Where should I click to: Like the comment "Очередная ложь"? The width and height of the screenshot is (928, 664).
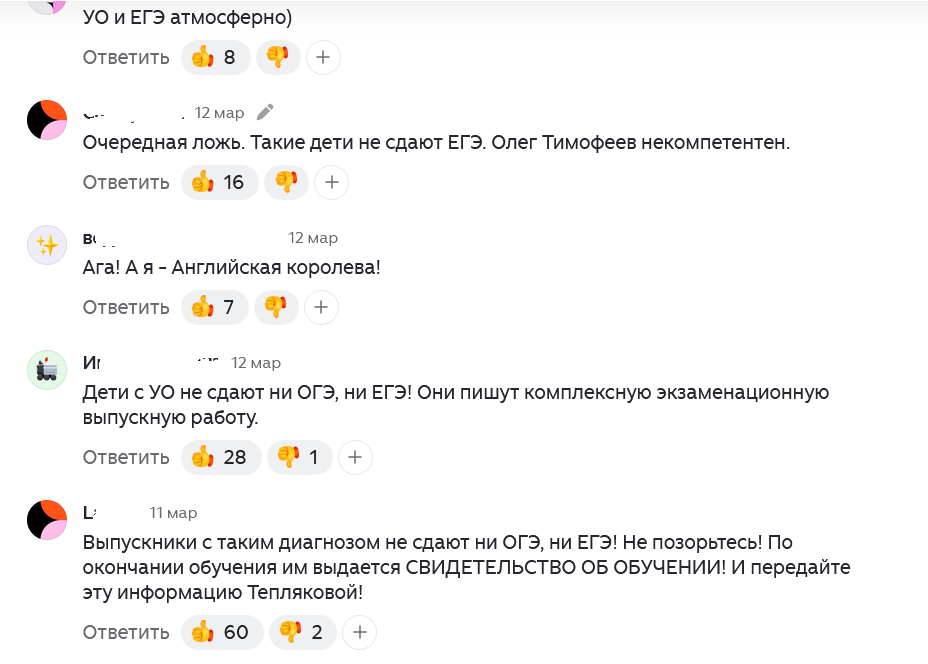click(219, 182)
